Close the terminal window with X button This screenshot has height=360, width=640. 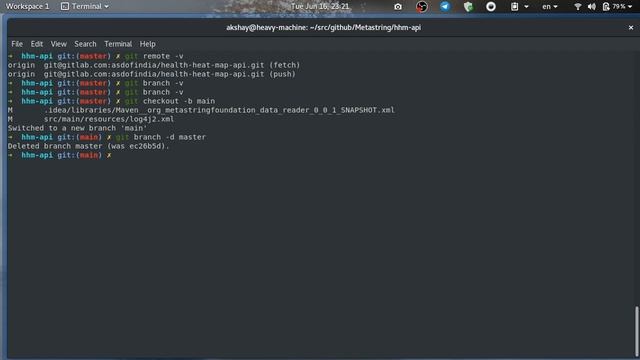(631, 28)
